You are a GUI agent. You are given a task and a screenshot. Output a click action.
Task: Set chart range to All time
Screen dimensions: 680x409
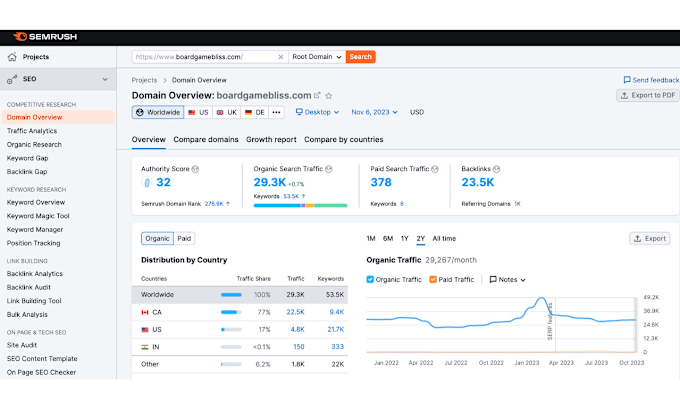point(444,239)
